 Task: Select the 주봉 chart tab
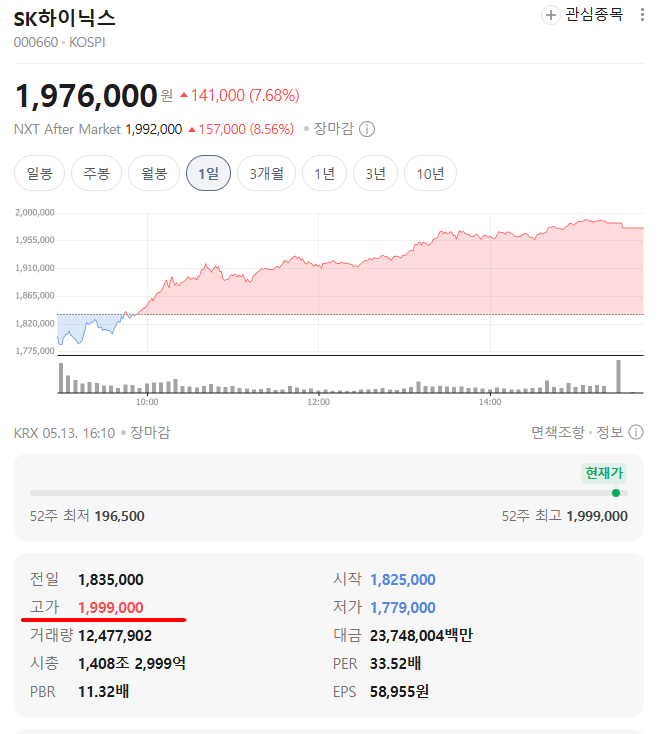(96, 174)
